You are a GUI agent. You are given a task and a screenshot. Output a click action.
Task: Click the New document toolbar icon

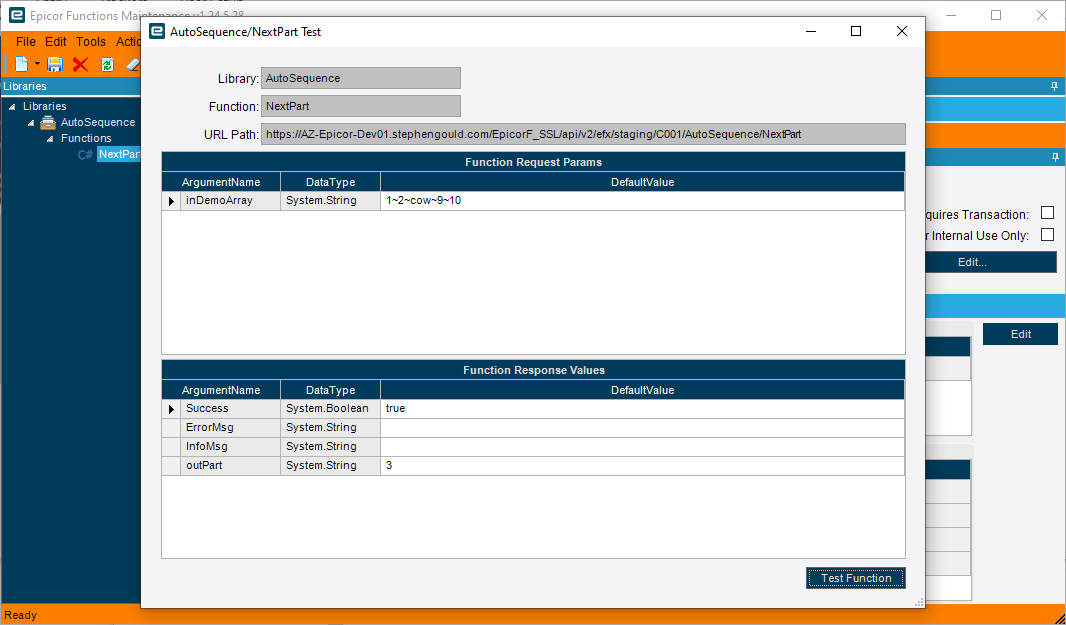[x=22, y=64]
